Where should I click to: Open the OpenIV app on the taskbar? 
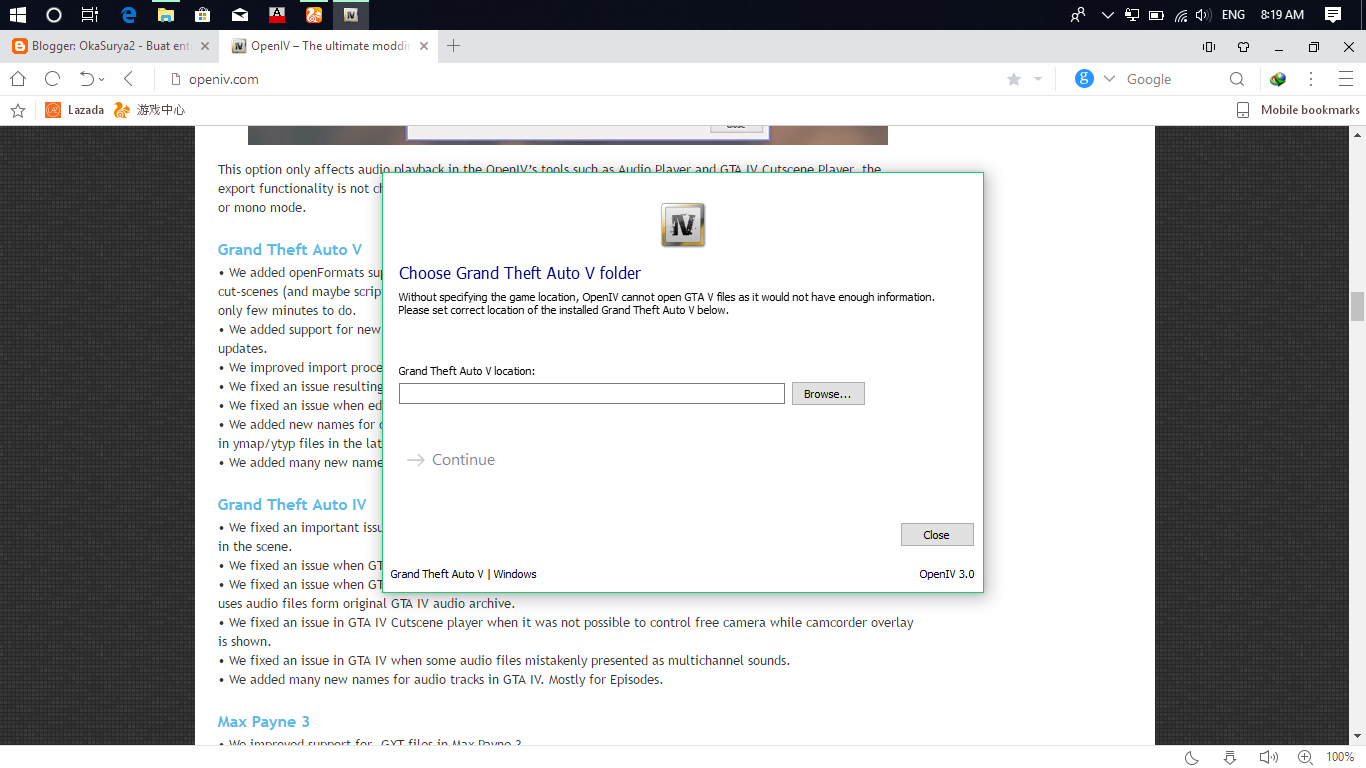click(352, 15)
